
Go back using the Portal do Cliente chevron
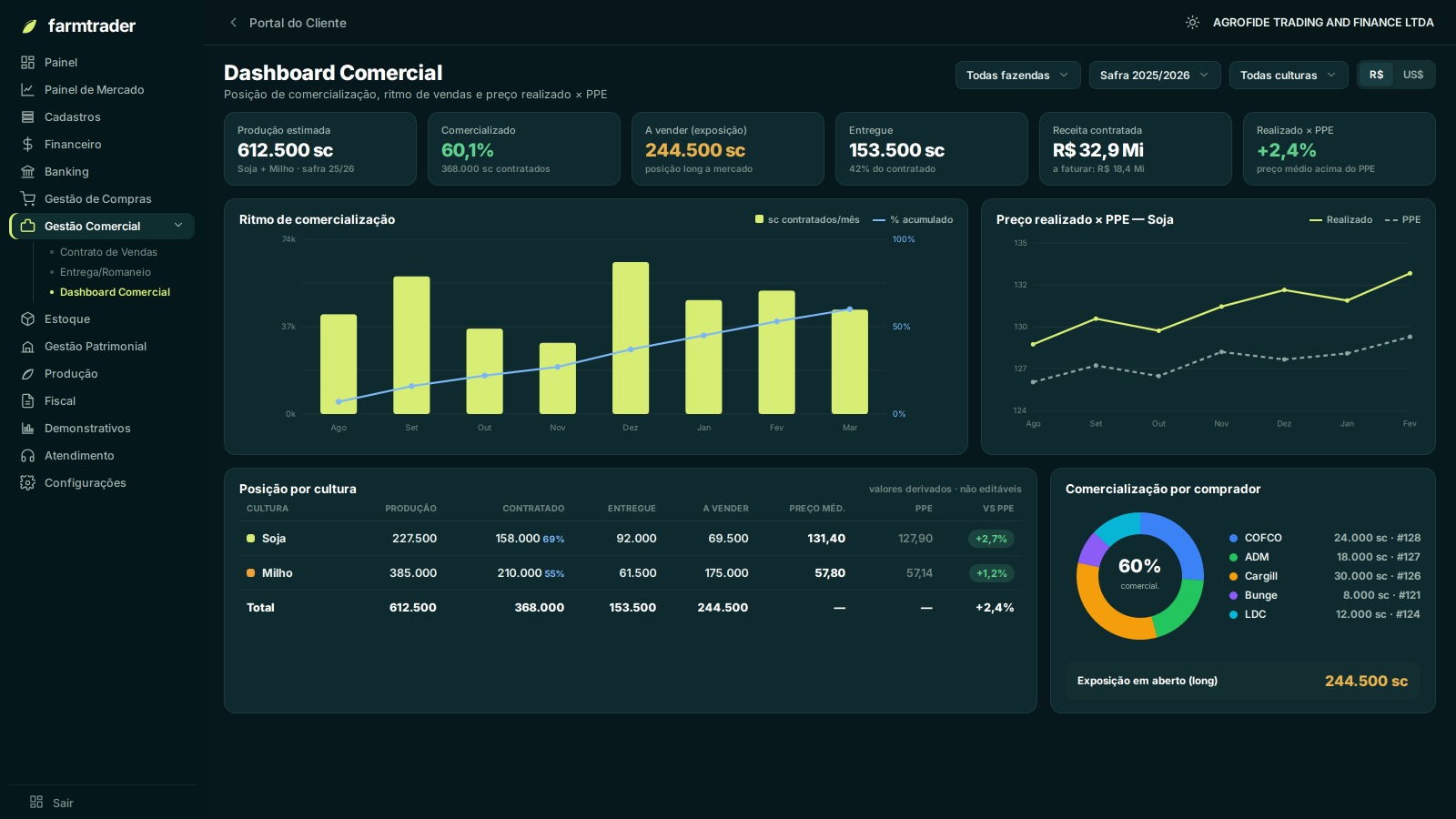233,23
